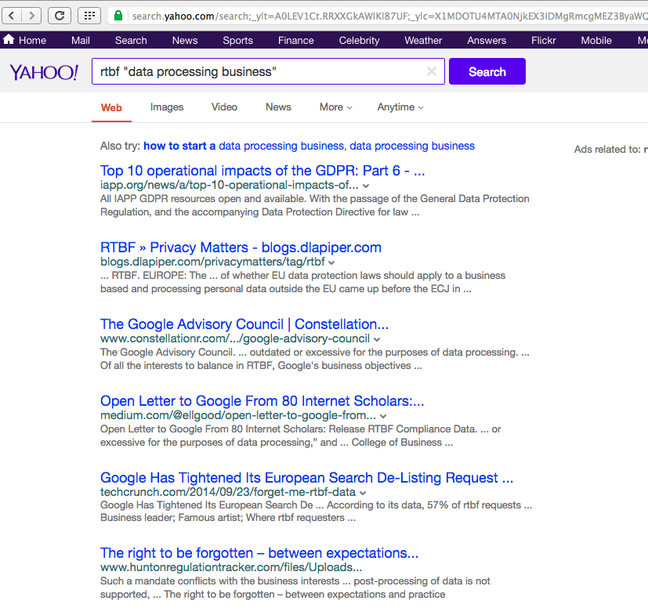Open Weather in top navigation
Screen dimensions: 648x615
(x=423, y=41)
